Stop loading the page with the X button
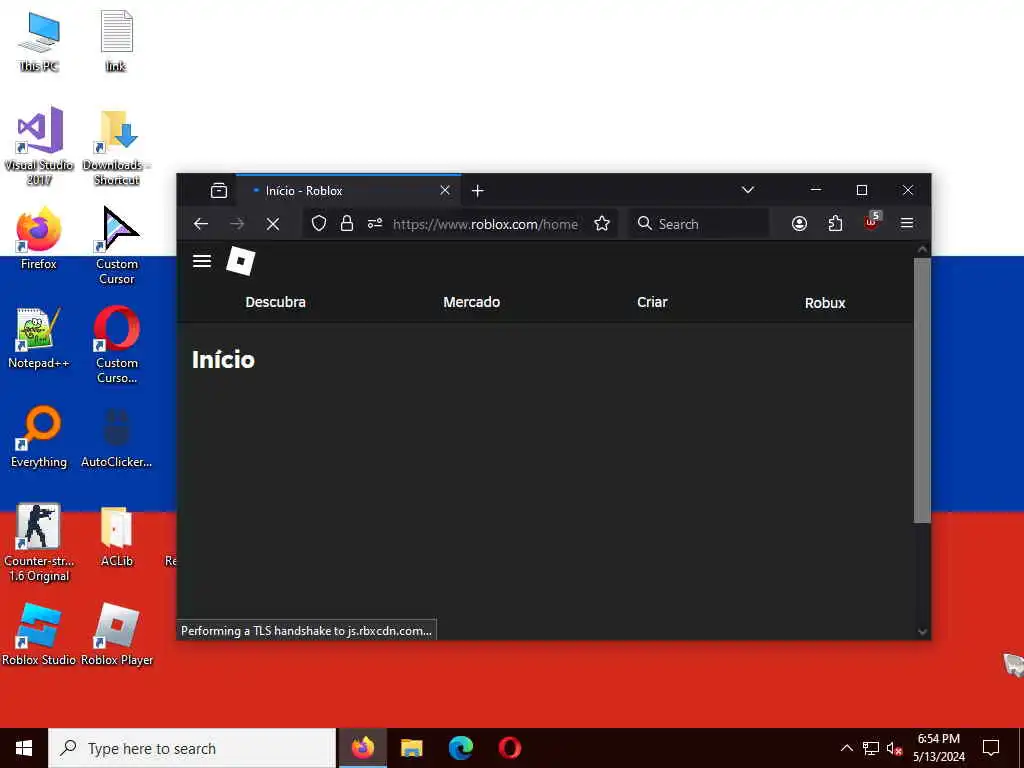Viewport: 1024px width, 768px height. click(x=273, y=224)
